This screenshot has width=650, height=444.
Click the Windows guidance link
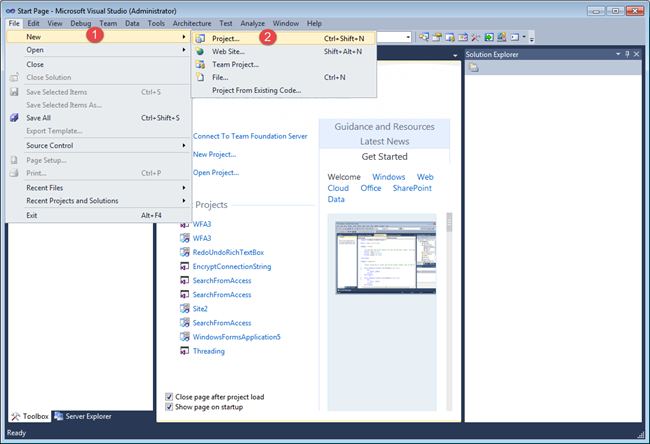click(388, 177)
